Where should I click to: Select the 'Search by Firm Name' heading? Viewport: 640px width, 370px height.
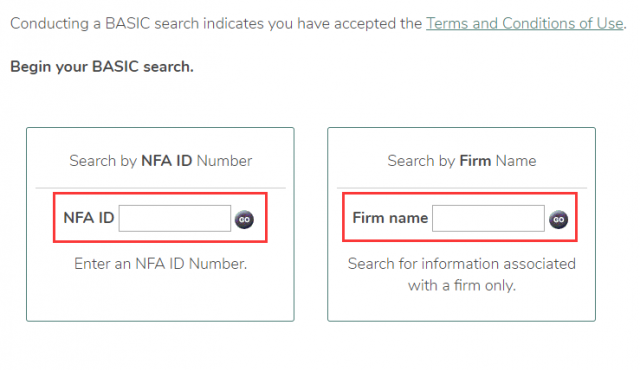tap(462, 161)
